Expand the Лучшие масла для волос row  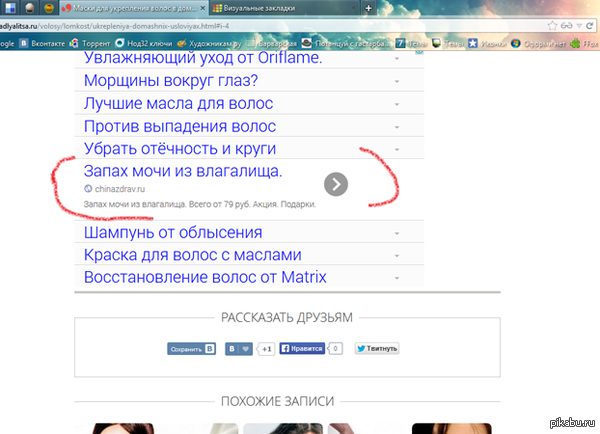click(x=397, y=104)
